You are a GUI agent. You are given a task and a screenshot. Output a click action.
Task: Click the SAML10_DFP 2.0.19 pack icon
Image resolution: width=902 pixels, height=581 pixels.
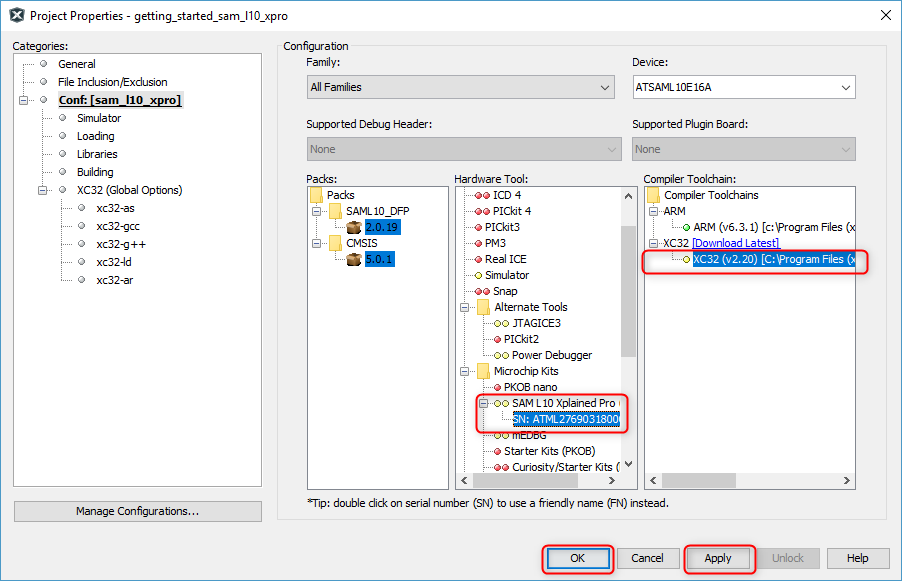[353, 227]
